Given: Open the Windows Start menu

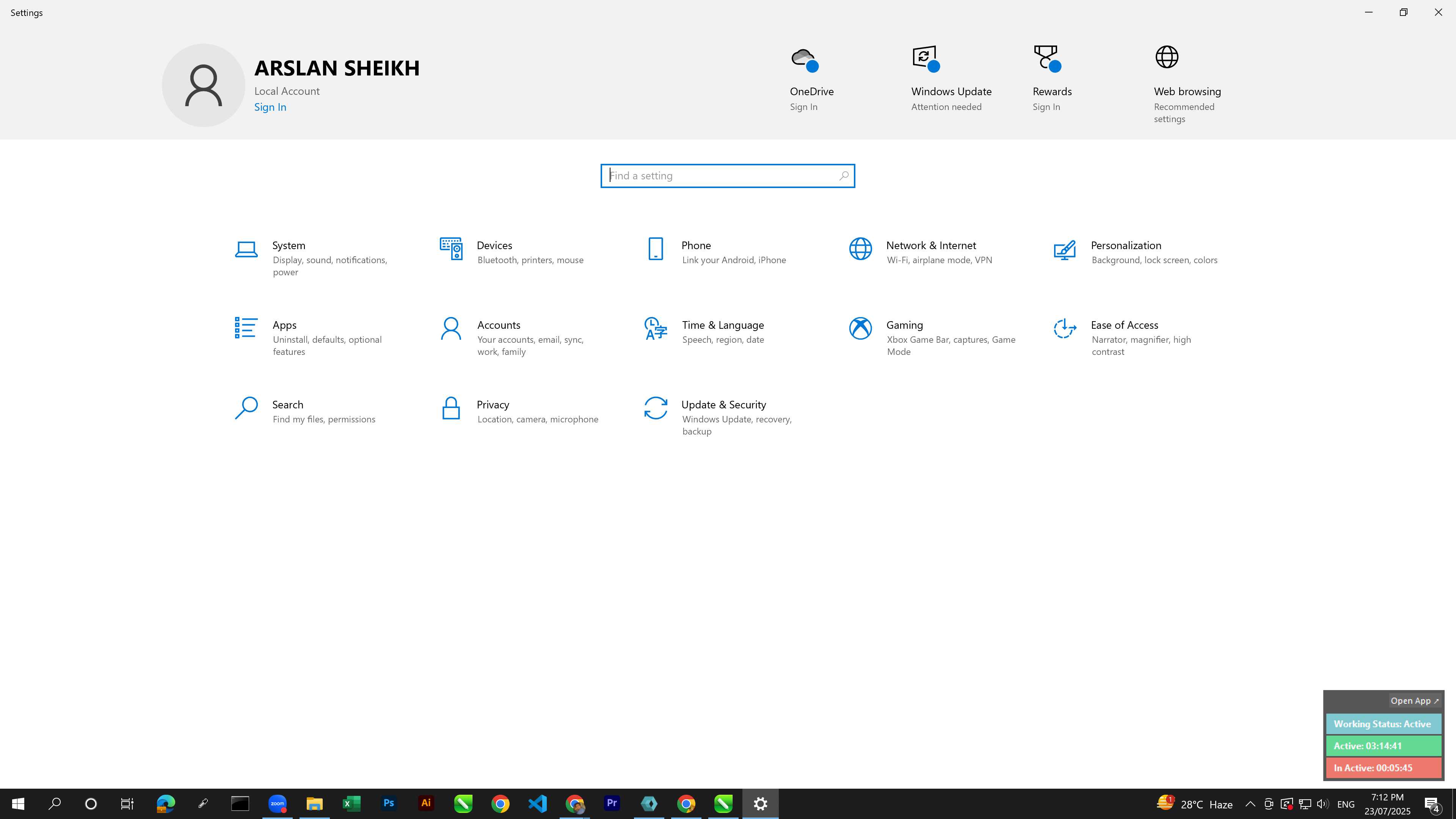Looking at the screenshot, I should (x=18, y=804).
